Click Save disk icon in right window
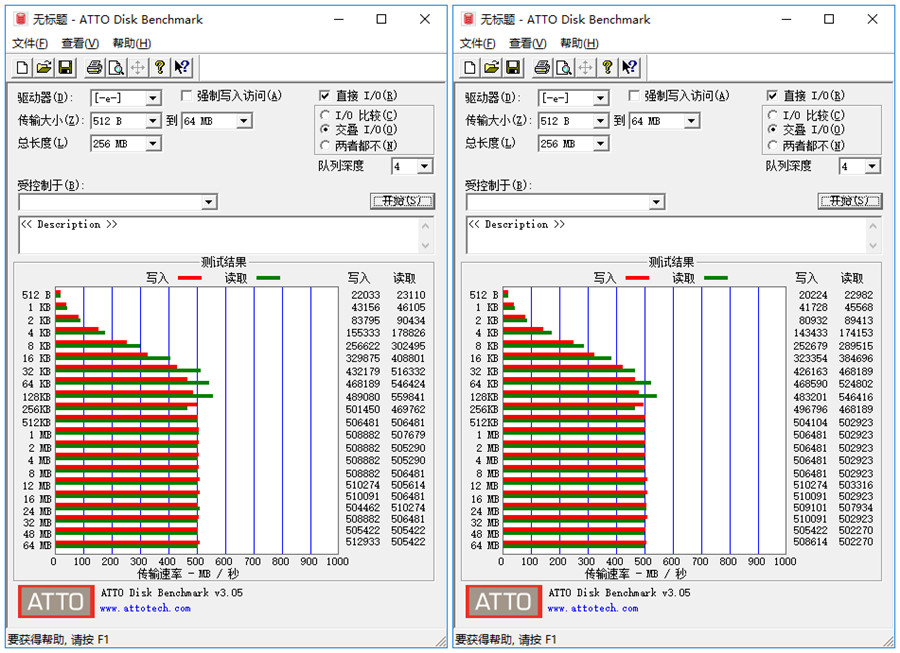 coord(513,67)
